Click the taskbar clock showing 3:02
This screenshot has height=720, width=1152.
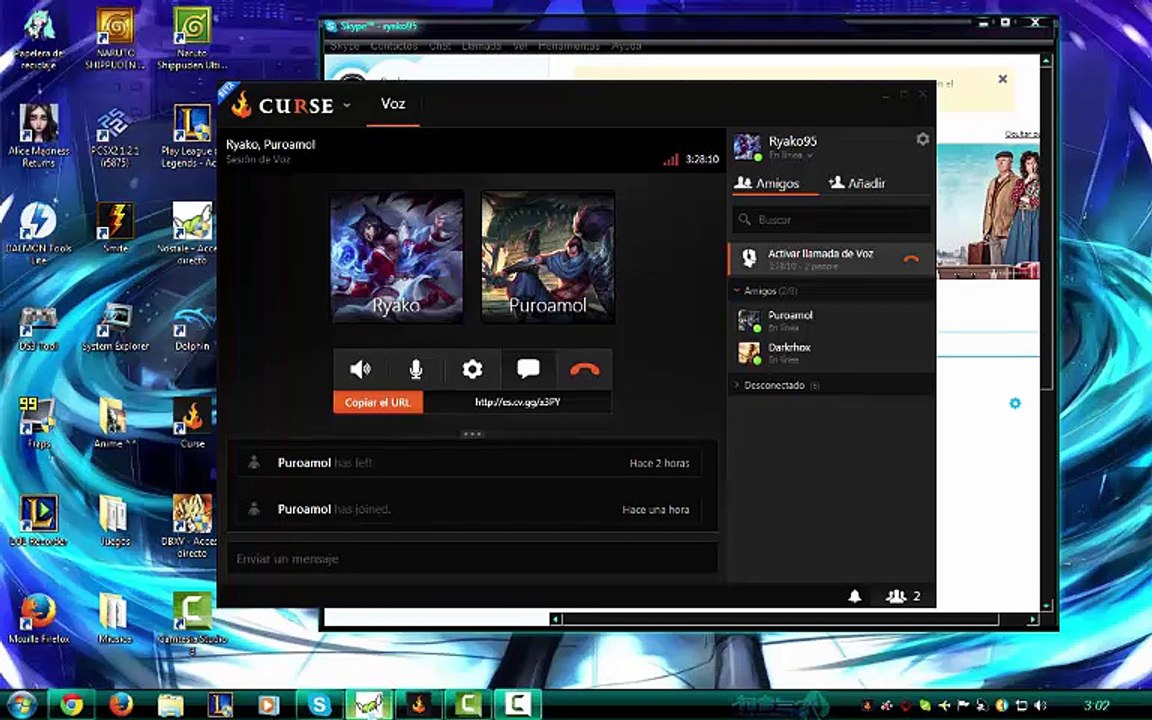[x=1096, y=705]
